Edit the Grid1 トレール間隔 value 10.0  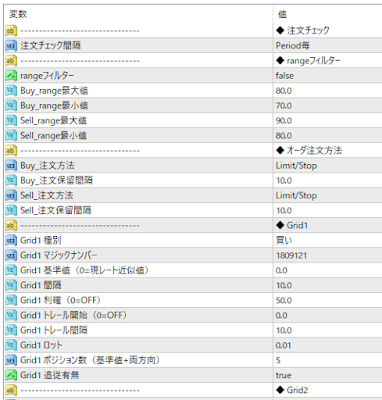[x=284, y=330]
